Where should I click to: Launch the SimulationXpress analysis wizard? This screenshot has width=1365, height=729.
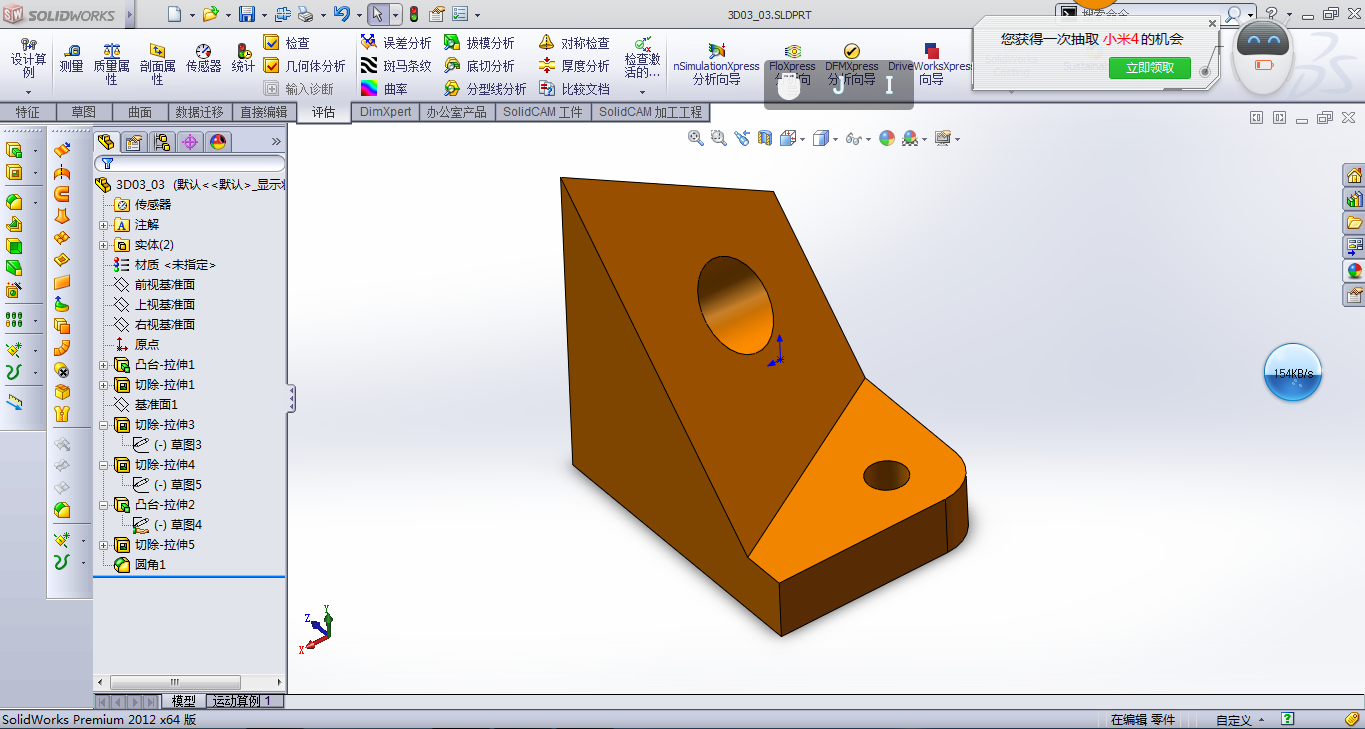(x=716, y=64)
